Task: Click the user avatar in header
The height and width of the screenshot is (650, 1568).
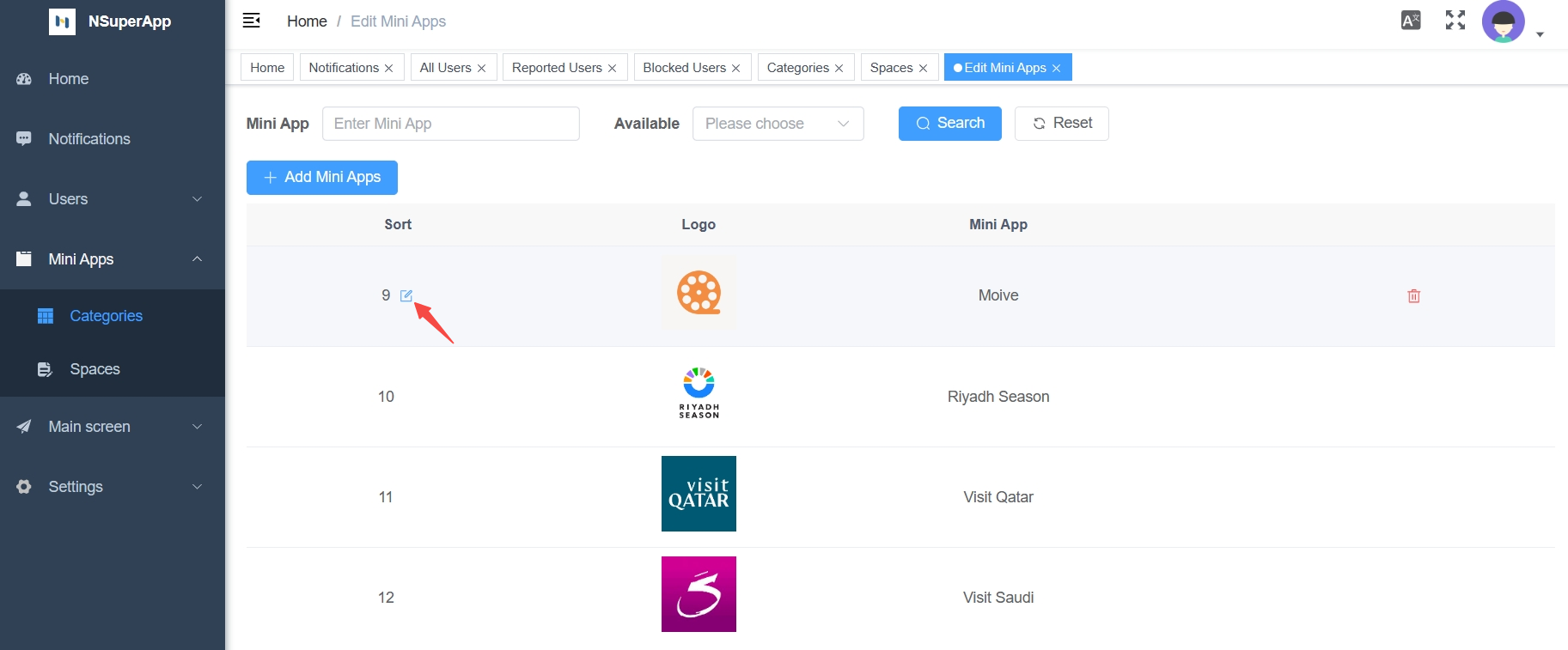Action: coord(1503,21)
